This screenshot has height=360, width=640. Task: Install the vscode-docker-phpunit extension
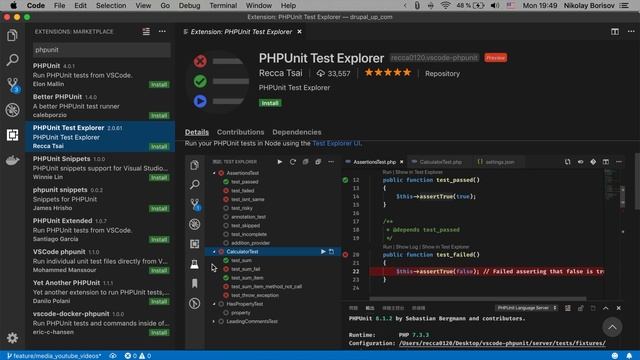click(159, 333)
